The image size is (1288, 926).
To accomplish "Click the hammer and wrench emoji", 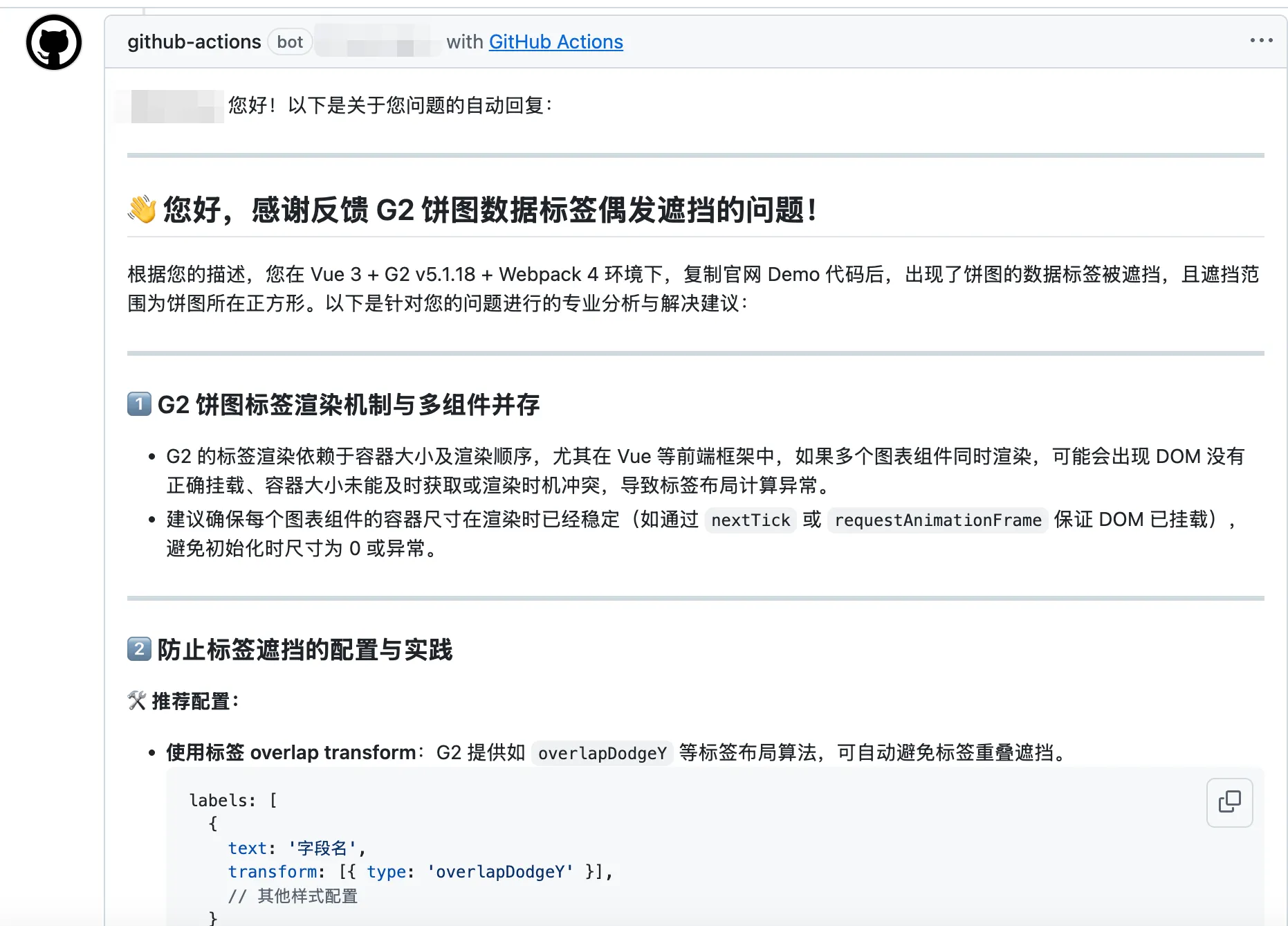I will pos(137,700).
